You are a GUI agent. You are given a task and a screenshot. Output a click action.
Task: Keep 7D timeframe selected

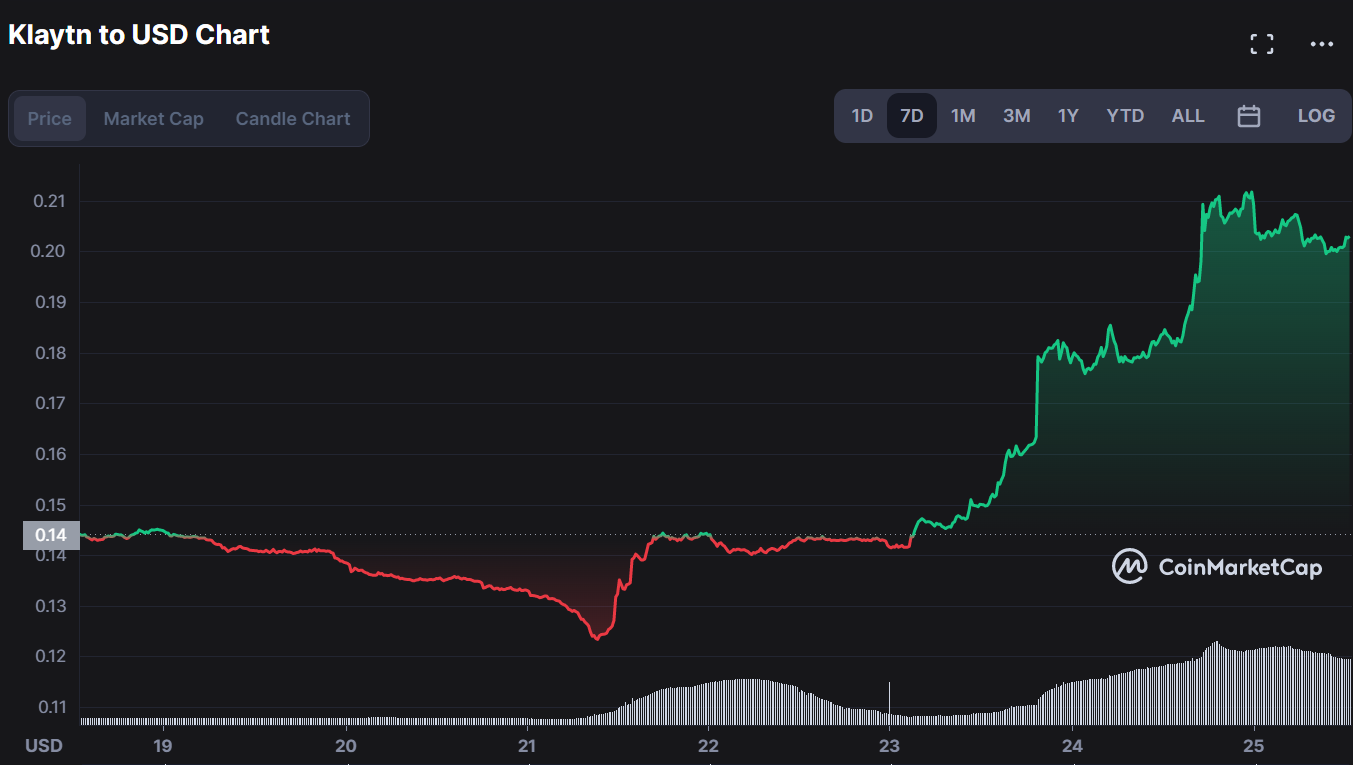[x=911, y=116]
